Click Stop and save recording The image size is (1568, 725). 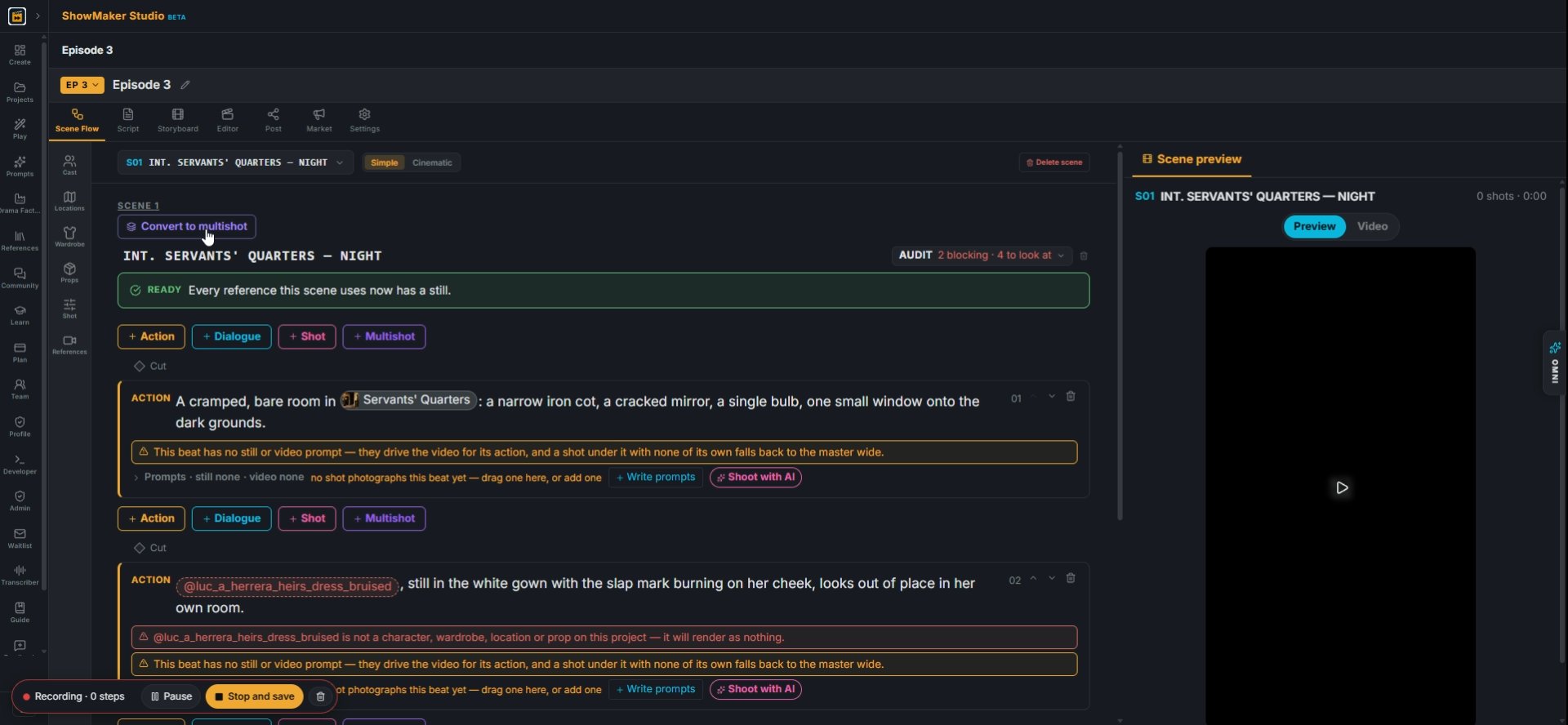(254, 696)
